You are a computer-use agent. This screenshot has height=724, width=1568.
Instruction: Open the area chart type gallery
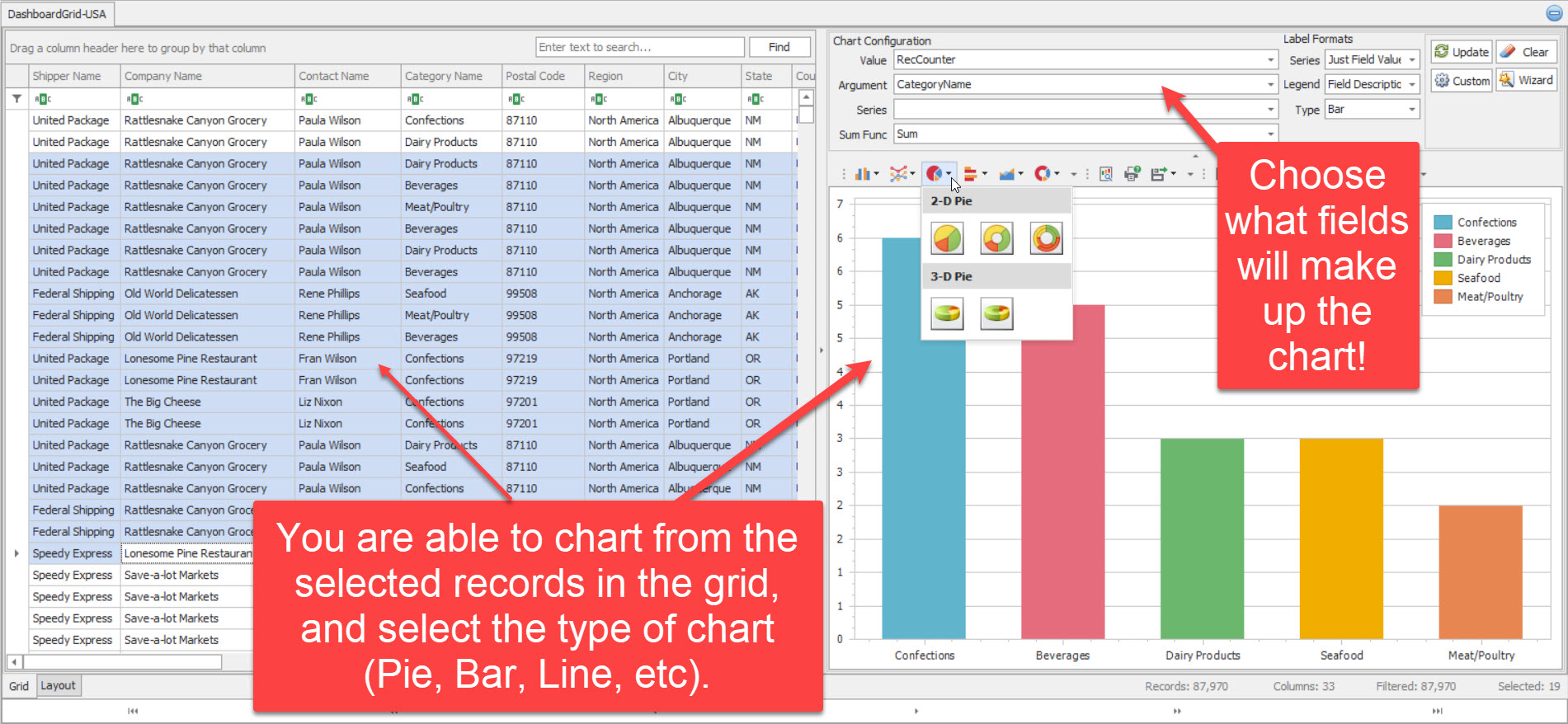[1010, 174]
